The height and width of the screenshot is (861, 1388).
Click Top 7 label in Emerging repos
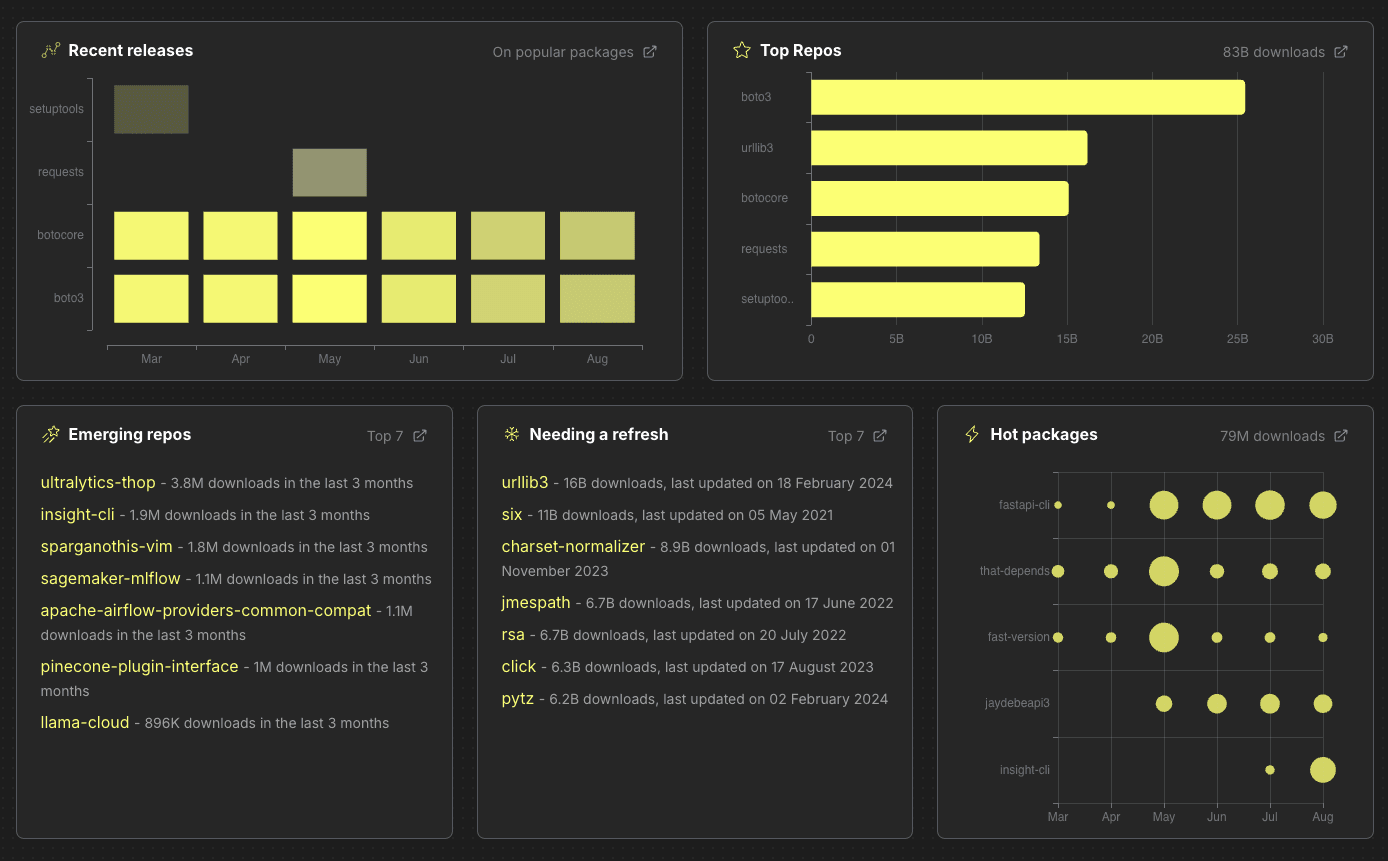(385, 436)
